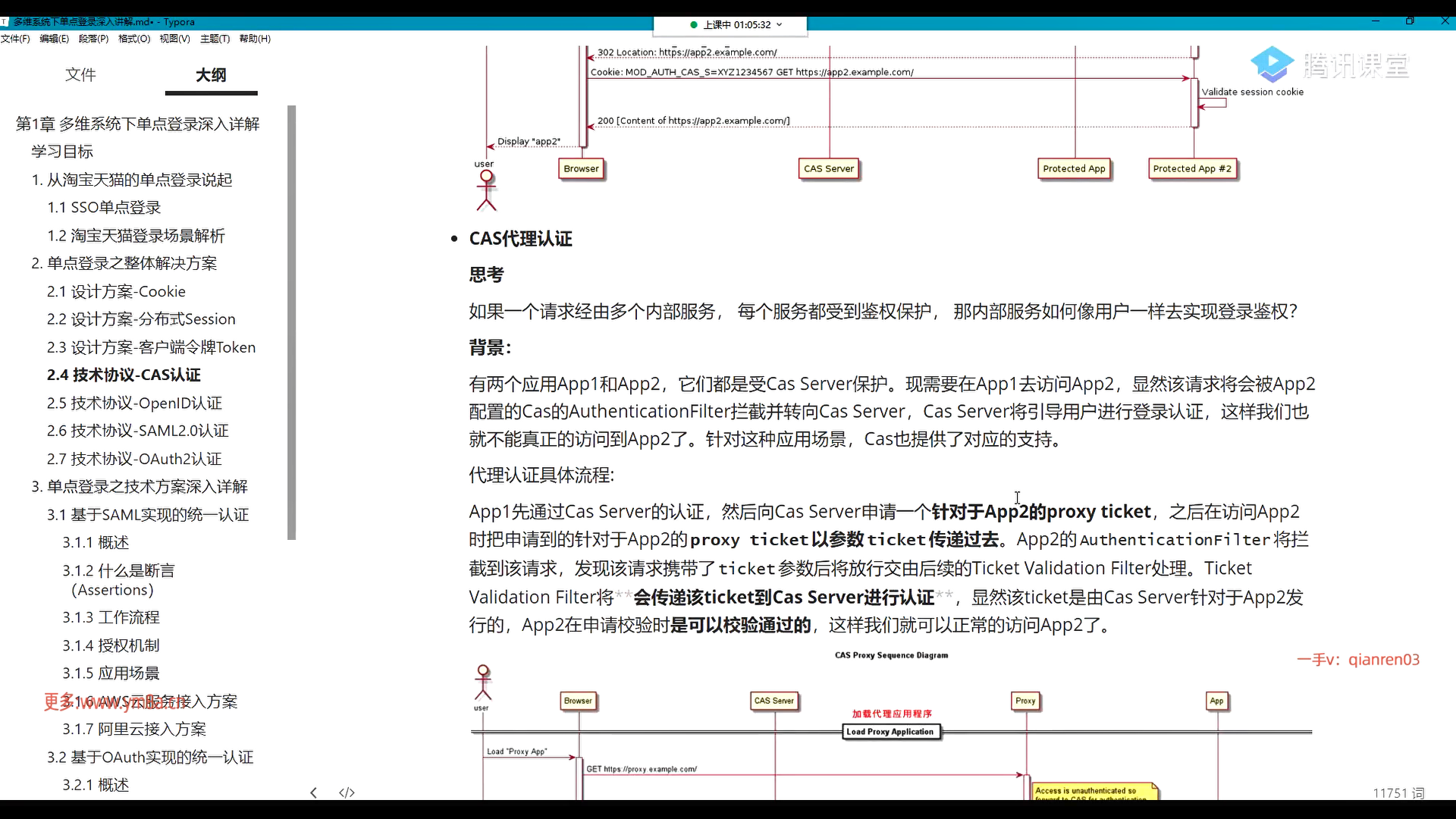Screen dimensions: 1456x819
Task: Navigate to 1.1 SSO单点登录 section
Action: (104, 207)
